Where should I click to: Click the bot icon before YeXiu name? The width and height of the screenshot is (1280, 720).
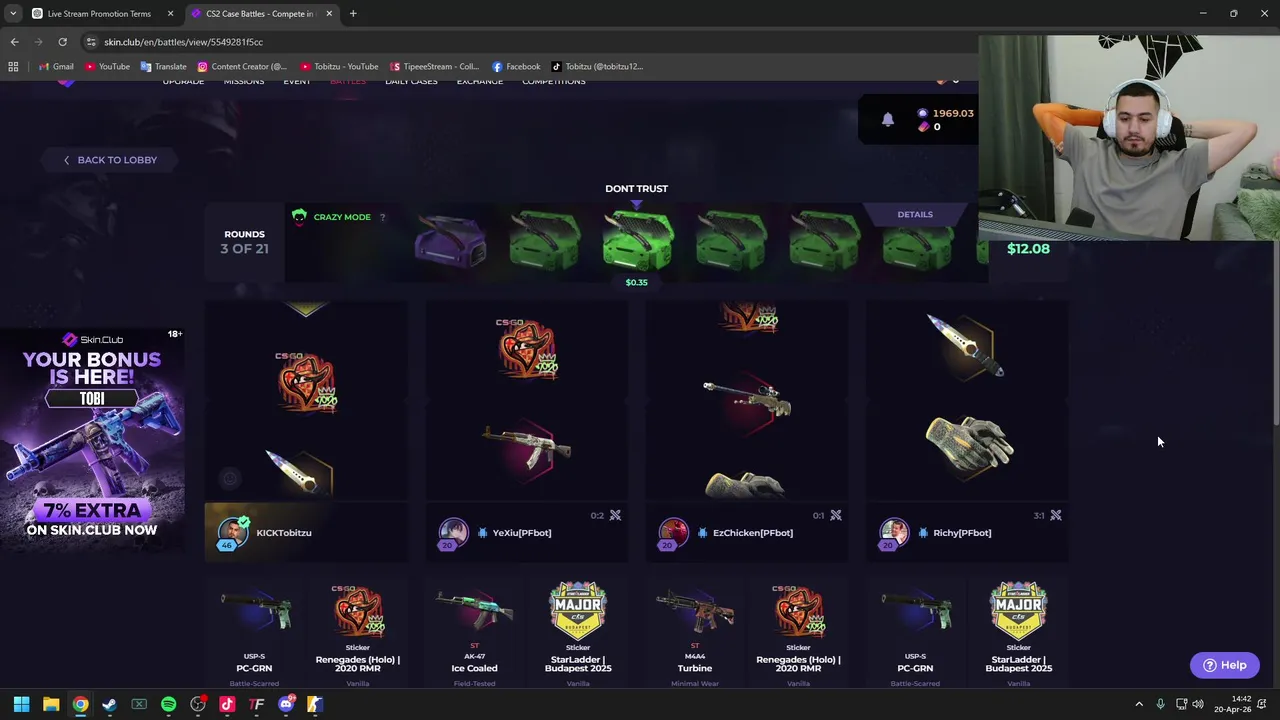pos(482,533)
